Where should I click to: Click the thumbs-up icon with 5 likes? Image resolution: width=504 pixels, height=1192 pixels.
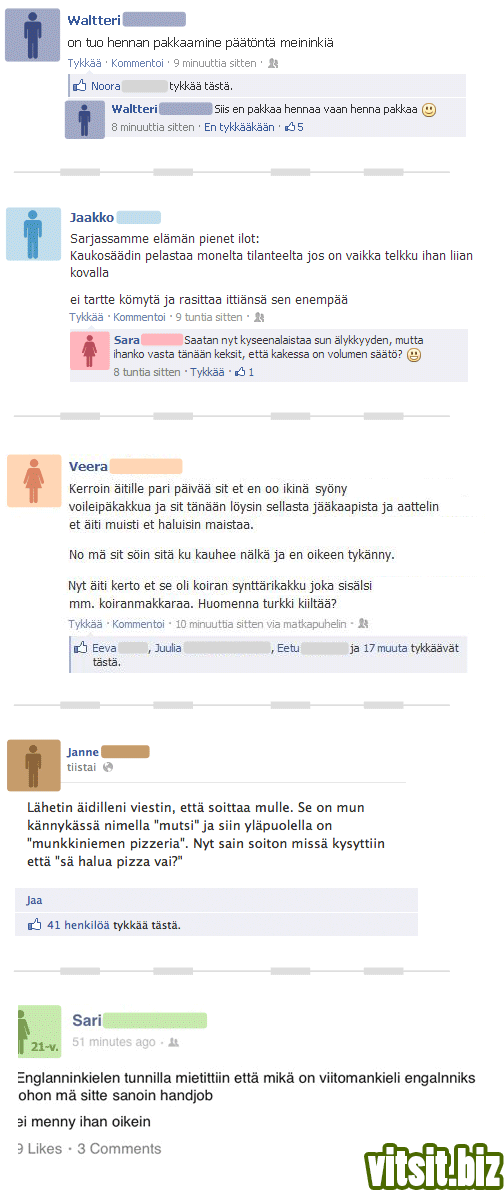[290, 128]
